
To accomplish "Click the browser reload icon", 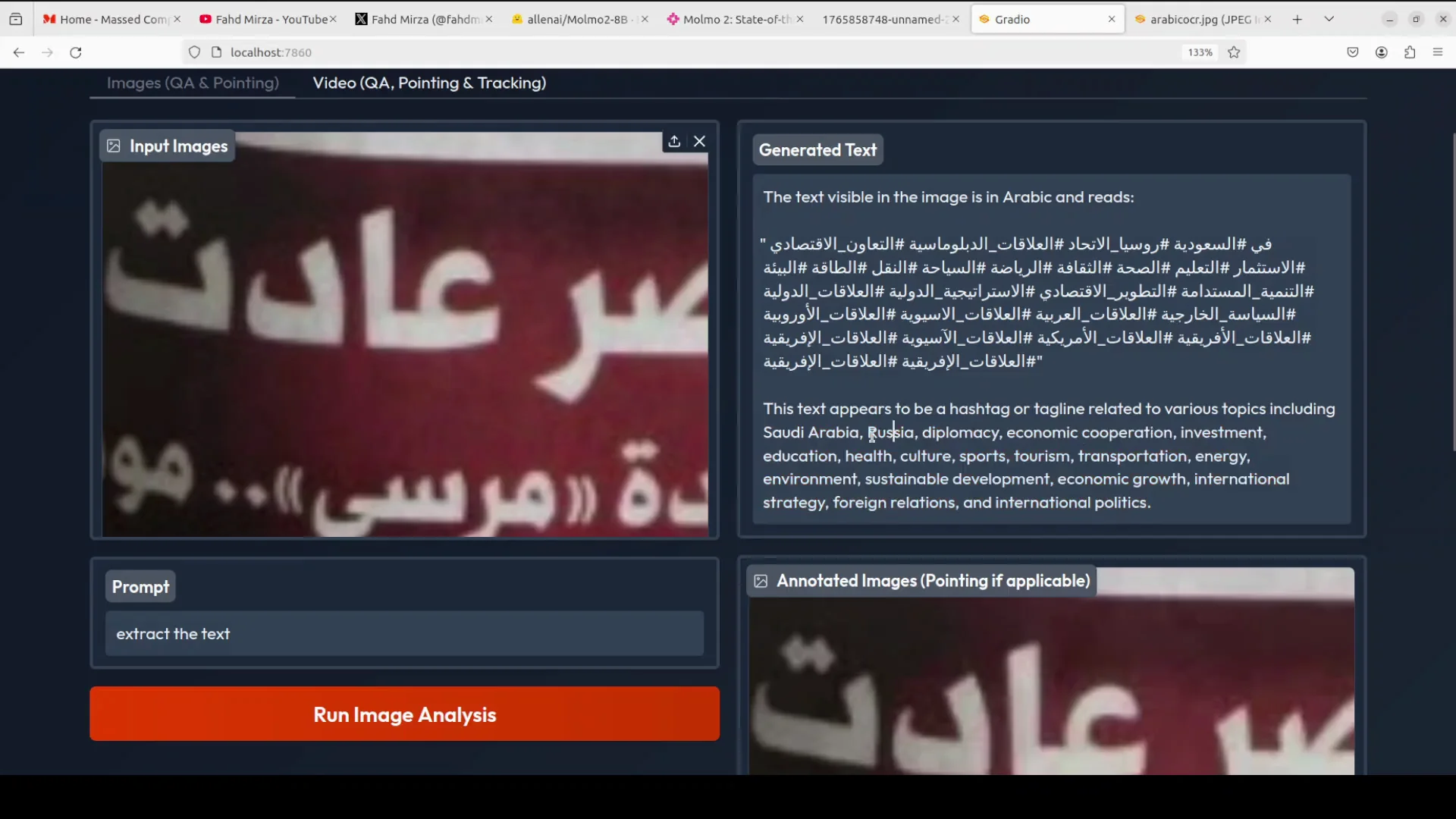I will coord(76,52).
